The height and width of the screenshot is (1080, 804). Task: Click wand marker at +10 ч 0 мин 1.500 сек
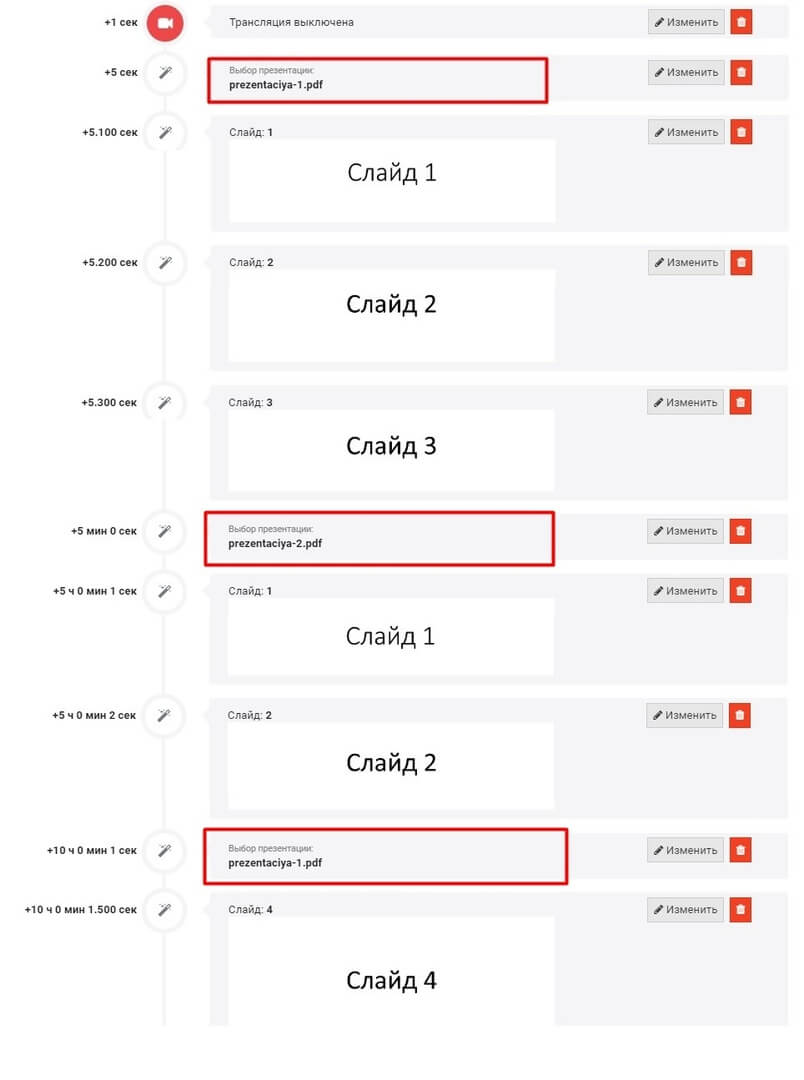click(x=165, y=910)
